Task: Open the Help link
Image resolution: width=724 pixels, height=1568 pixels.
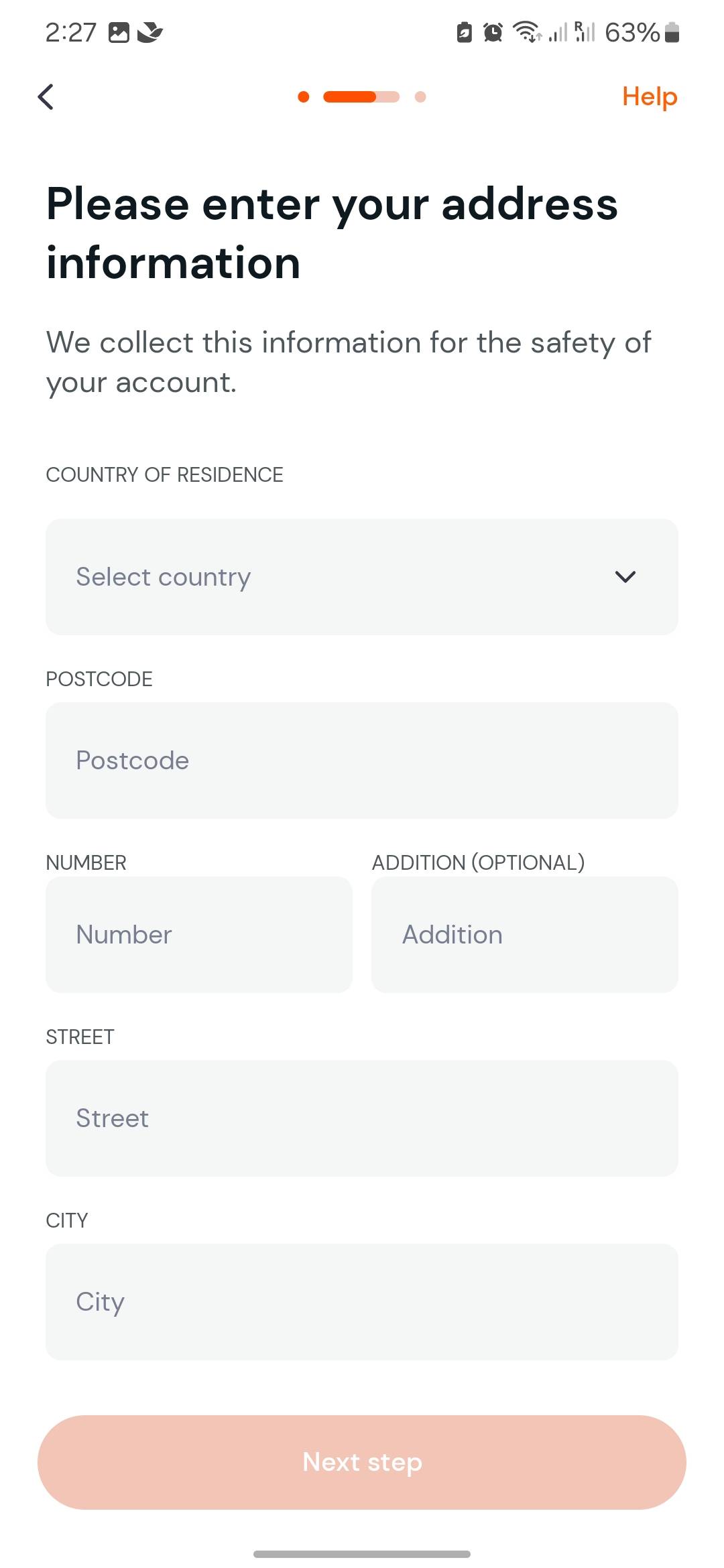Action: (650, 97)
